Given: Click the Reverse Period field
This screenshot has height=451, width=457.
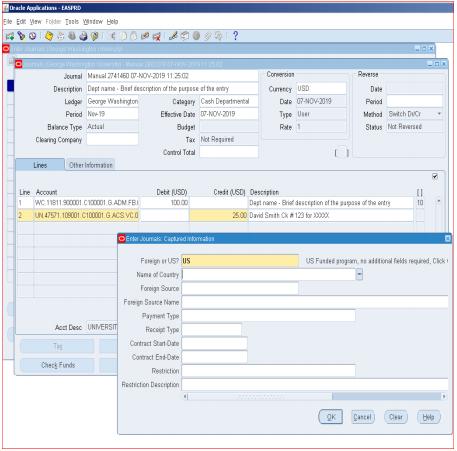Looking at the screenshot, I should 415,101.
